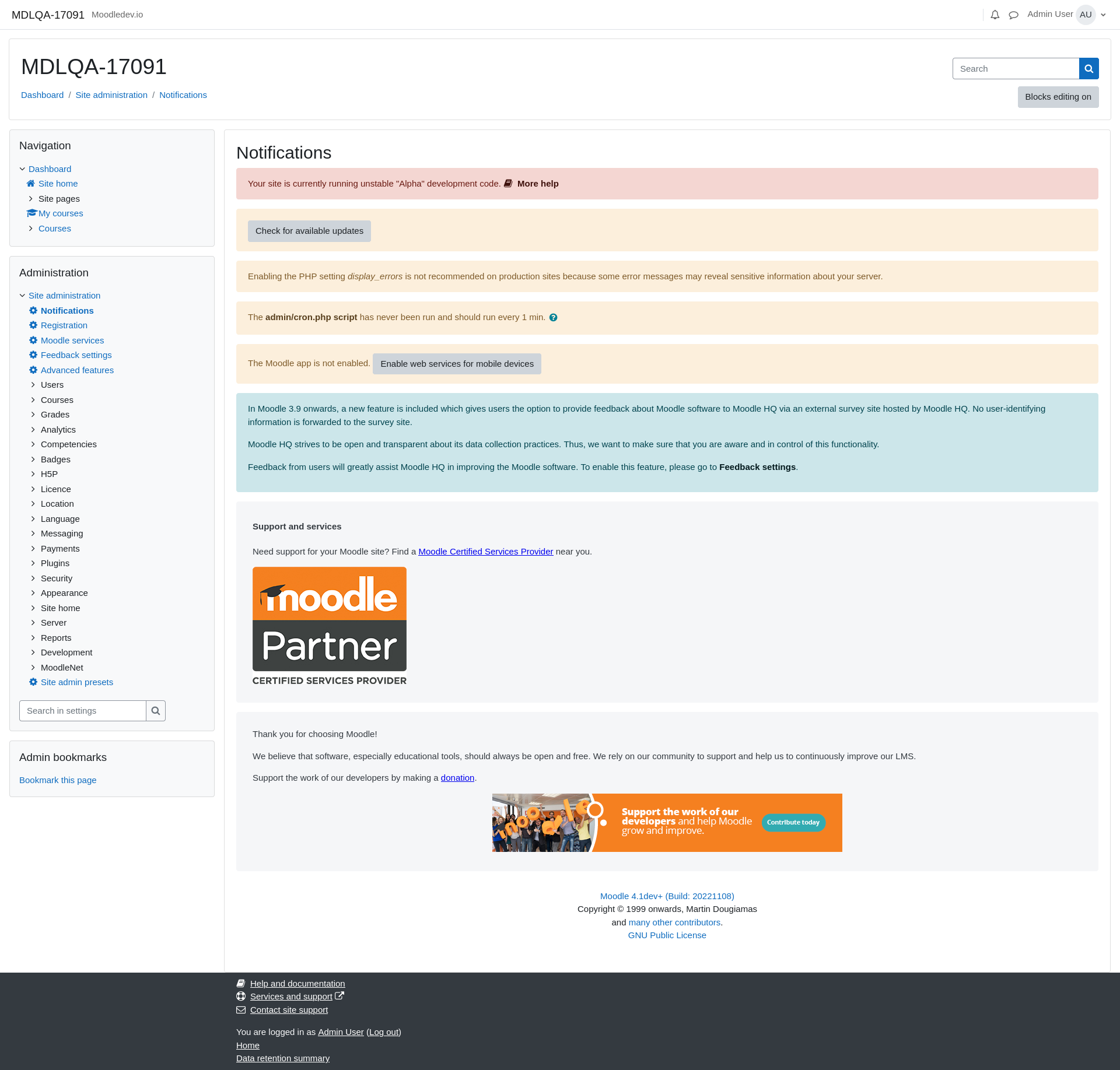The height and width of the screenshot is (1070, 1120).
Task: Open Development admin category
Action: click(66, 652)
